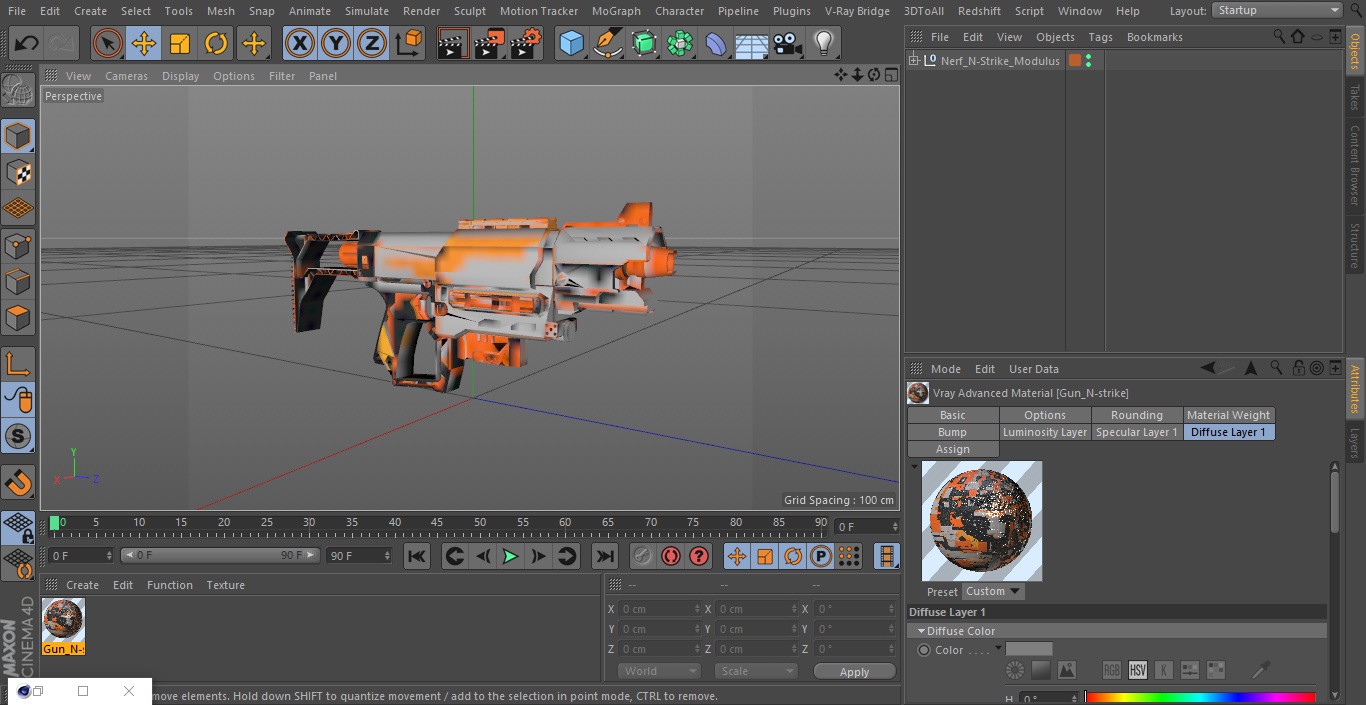Viewport: 1366px width, 705px height.
Task: Collapse the Diffuse Color section
Action: [x=921, y=631]
